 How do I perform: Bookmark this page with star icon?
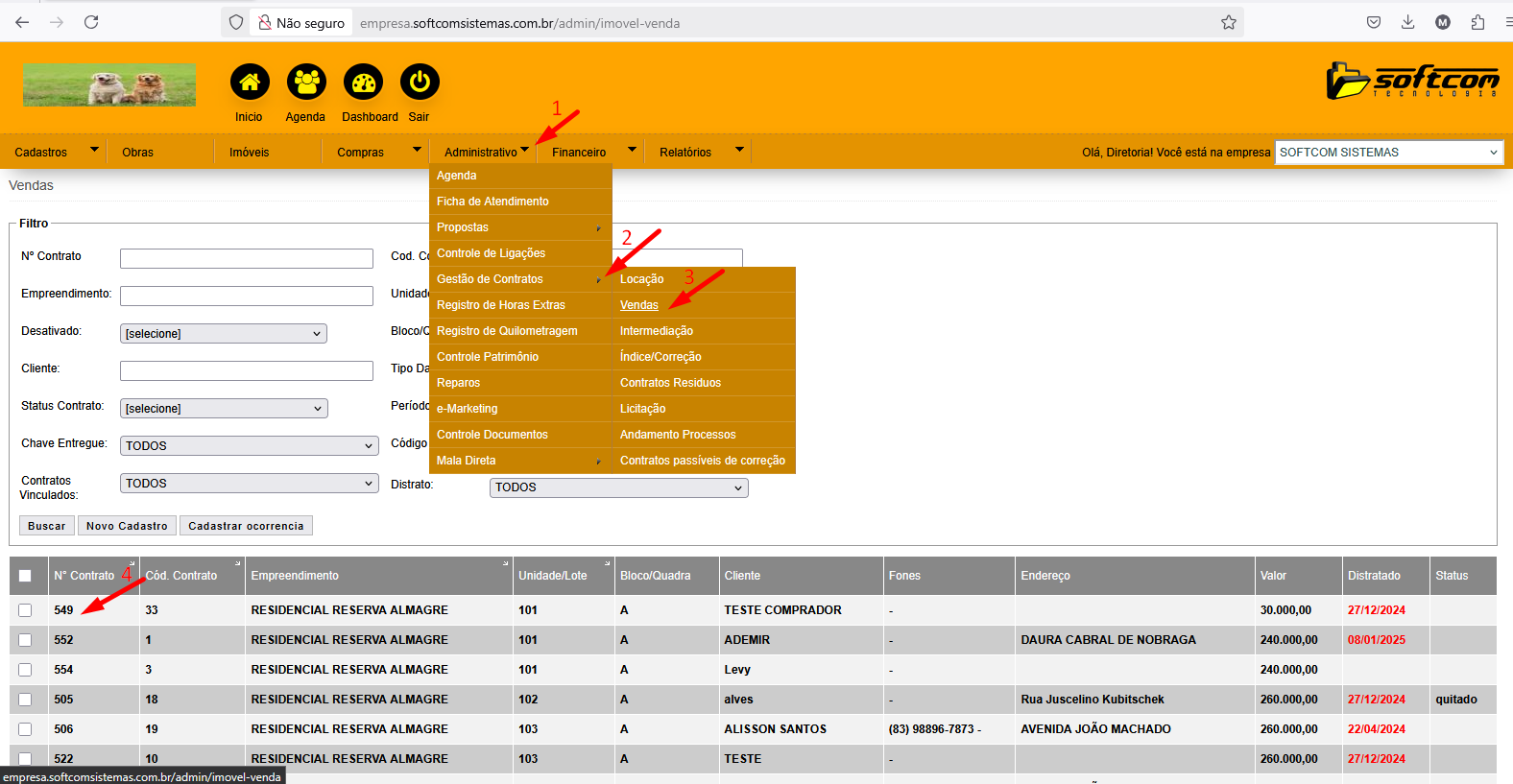tap(1228, 22)
